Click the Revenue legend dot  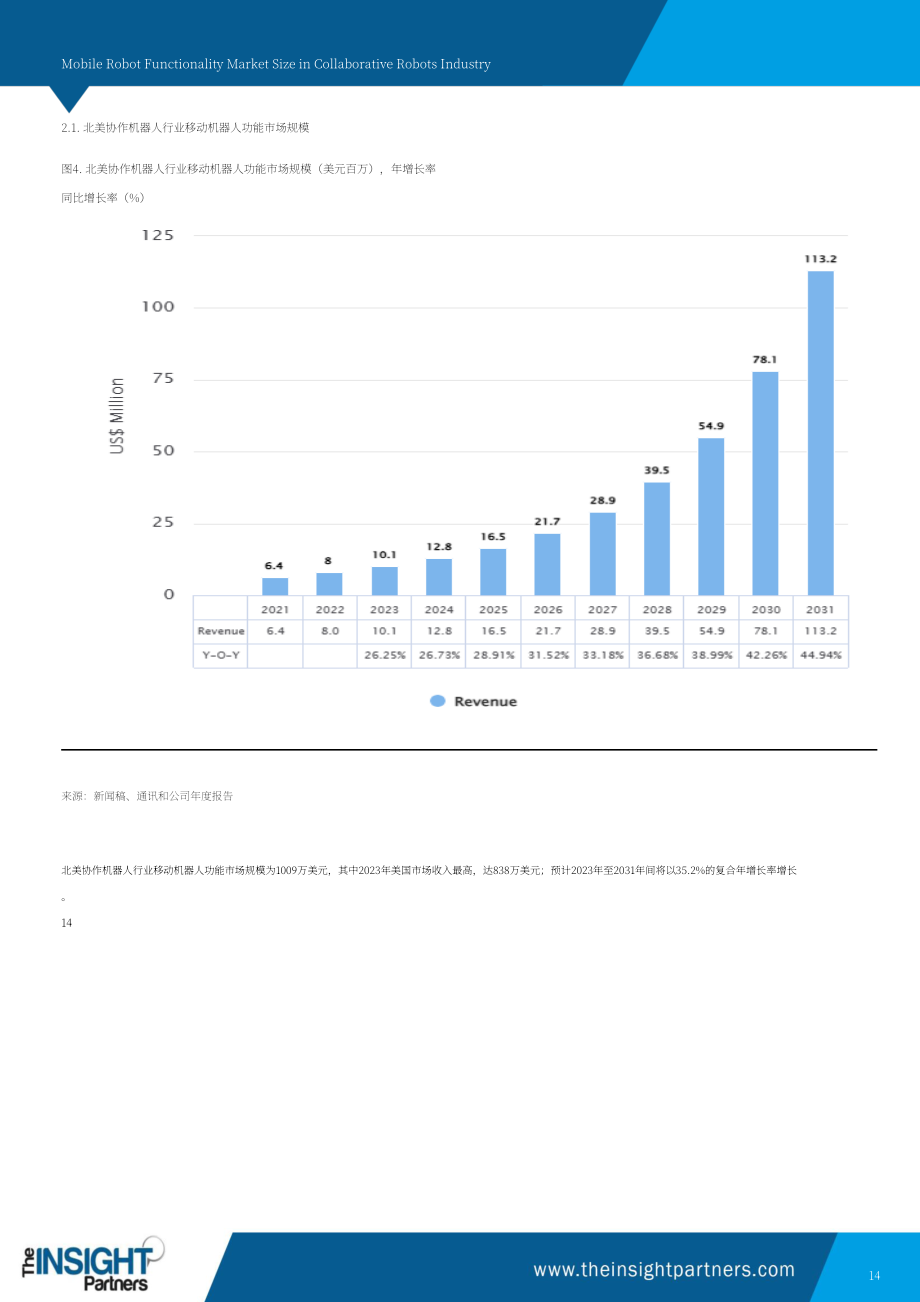point(437,701)
